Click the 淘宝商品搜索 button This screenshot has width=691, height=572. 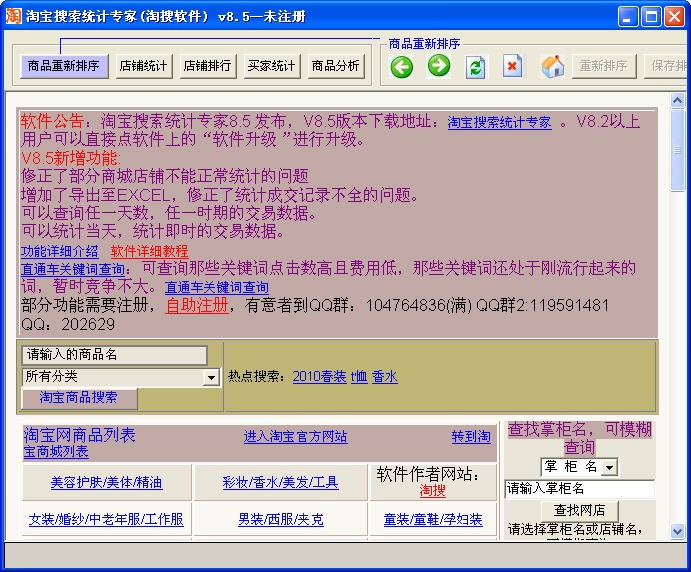(79, 398)
